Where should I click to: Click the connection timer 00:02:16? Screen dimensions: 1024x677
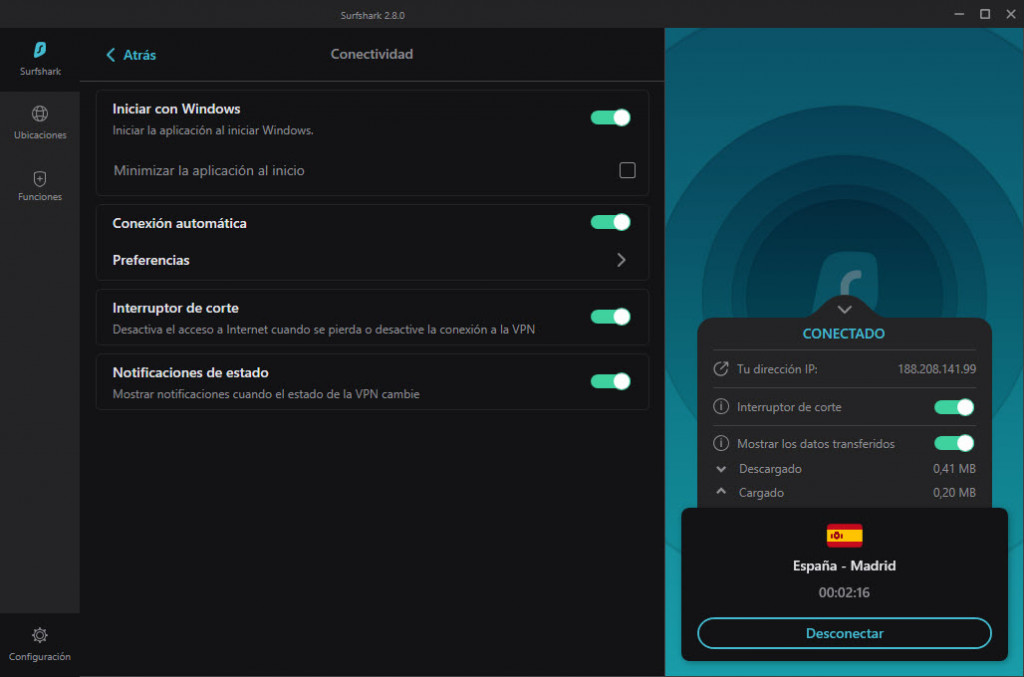844,593
